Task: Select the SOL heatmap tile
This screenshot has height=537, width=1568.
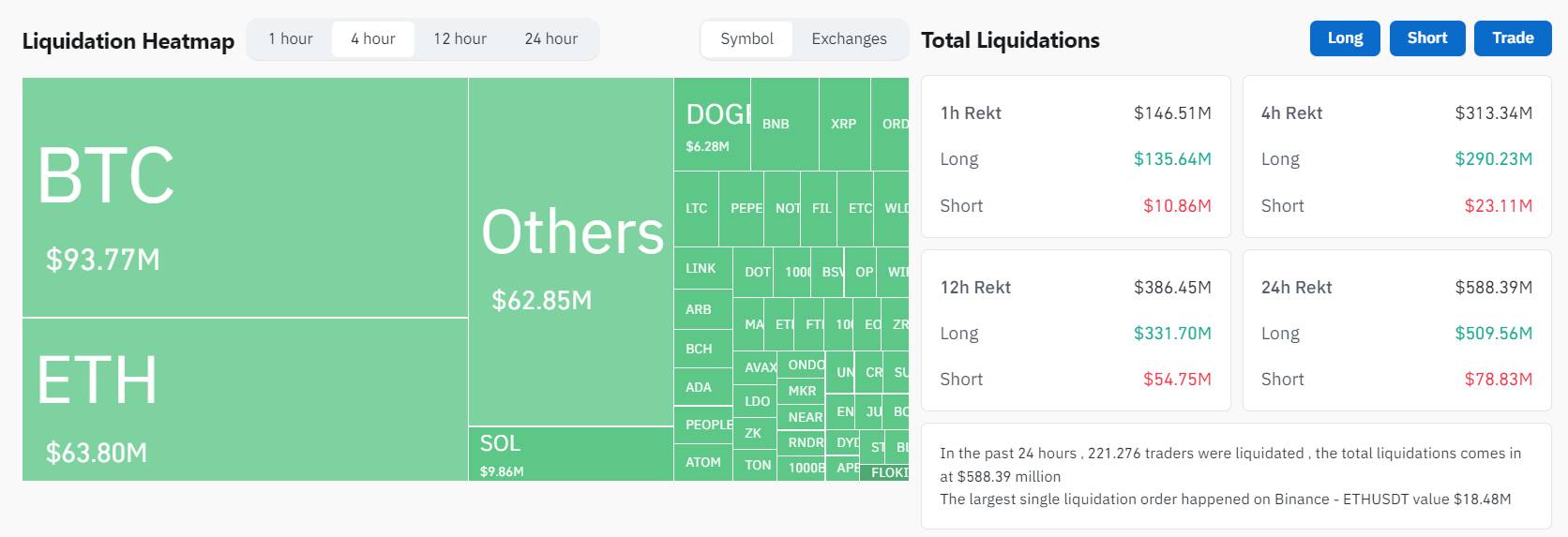Action: pyautogui.click(x=571, y=455)
